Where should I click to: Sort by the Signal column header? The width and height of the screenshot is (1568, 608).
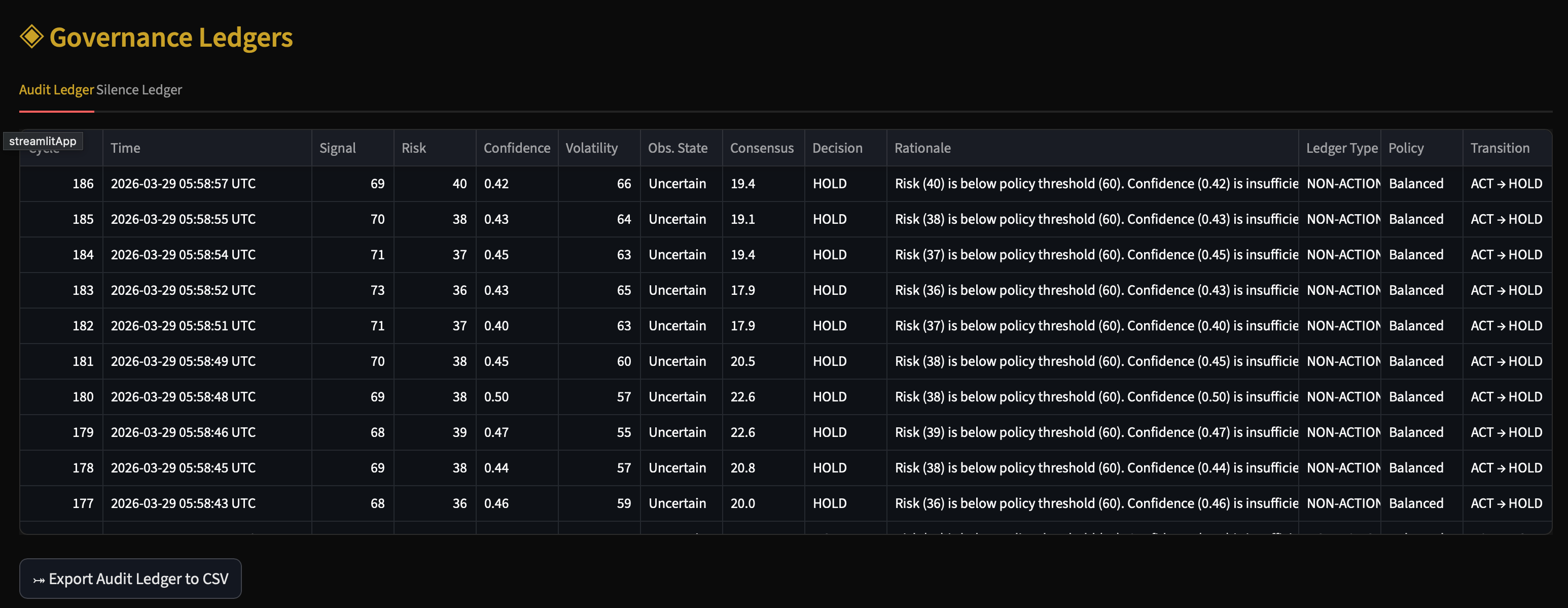click(x=337, y=148)
